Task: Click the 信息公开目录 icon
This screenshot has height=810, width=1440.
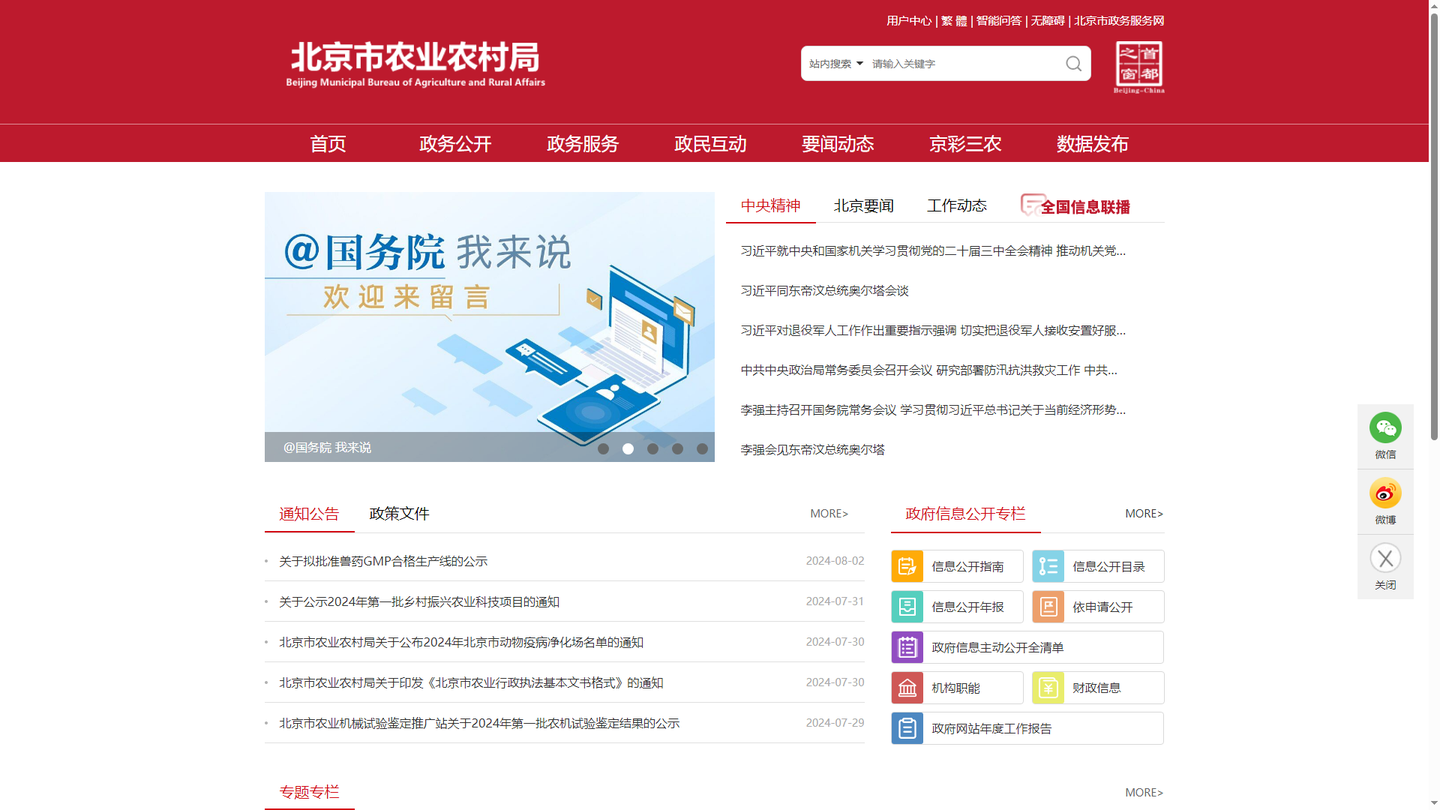Action: (1048, 566)
